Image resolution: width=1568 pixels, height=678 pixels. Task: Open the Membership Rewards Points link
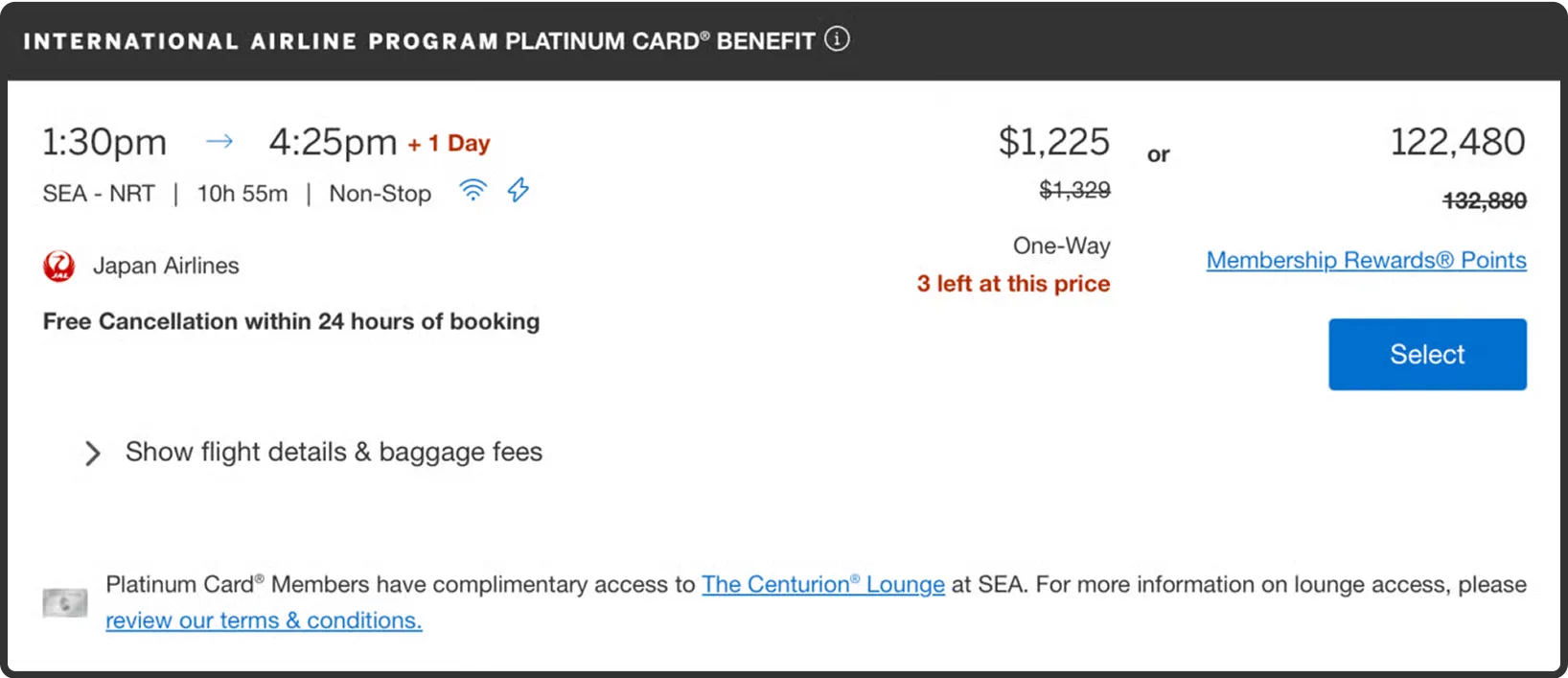coord(1366,260)
